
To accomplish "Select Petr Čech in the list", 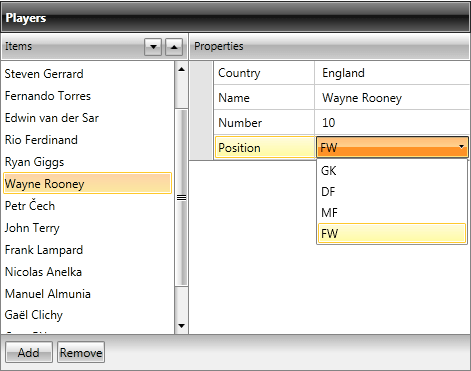I will coord(87,206).
